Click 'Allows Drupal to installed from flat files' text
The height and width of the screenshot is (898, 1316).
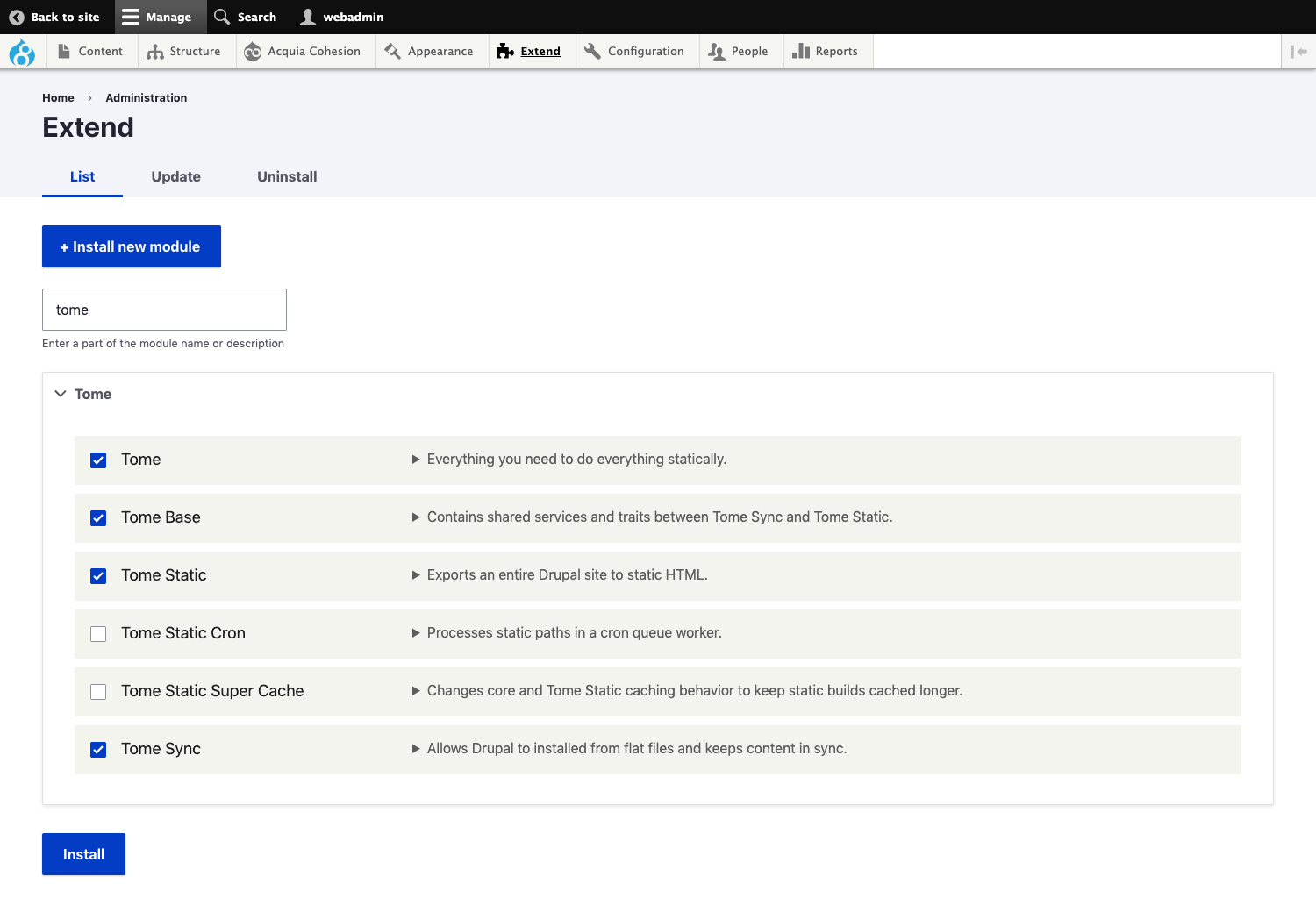(x=637, y=749)
